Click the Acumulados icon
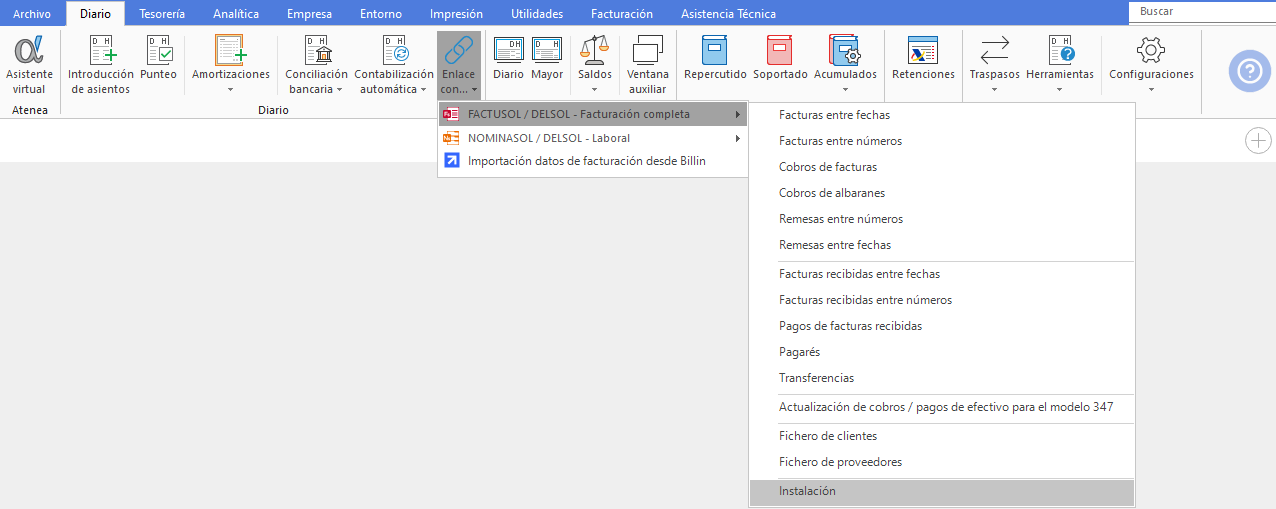Screen dimensions: 1276x509 point(845,50)
